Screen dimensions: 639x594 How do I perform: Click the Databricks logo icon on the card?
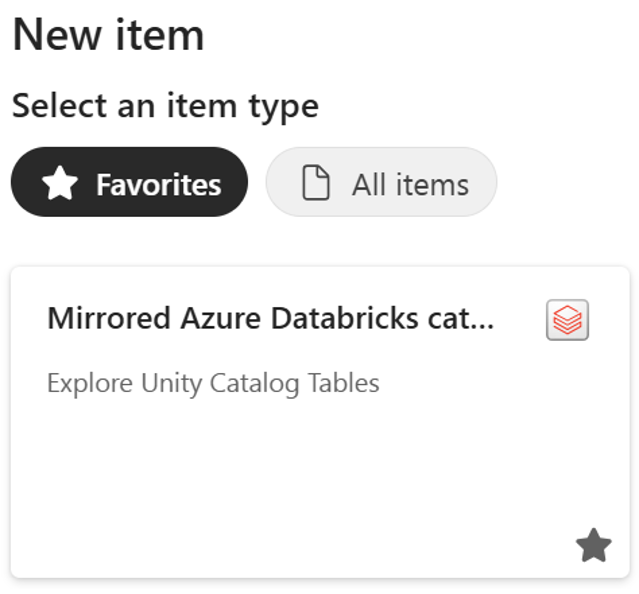[x=567, y=320]
